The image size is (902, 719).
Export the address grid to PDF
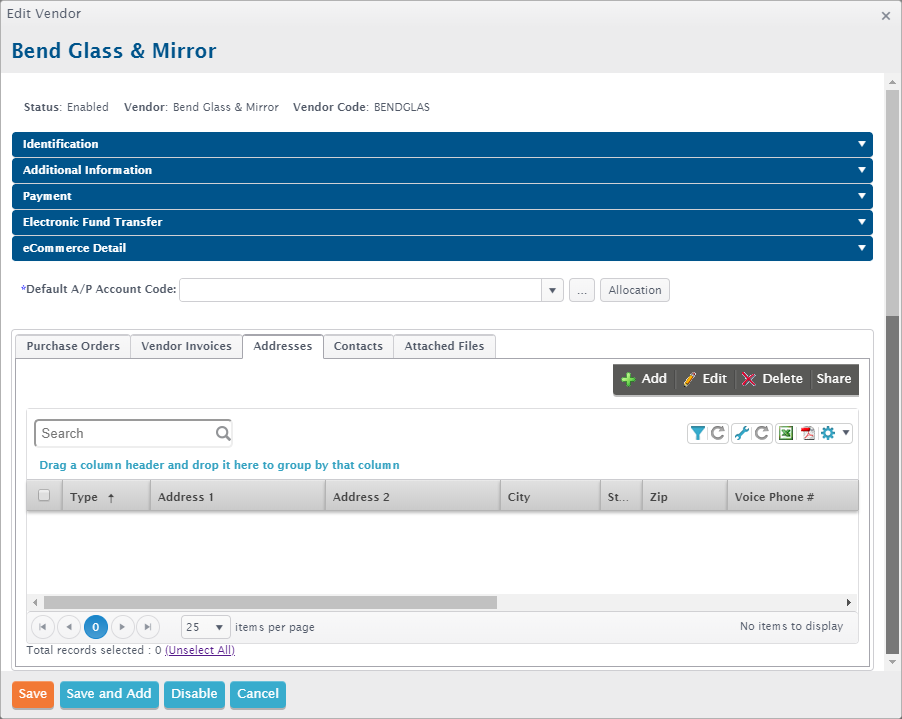point(807,433)
